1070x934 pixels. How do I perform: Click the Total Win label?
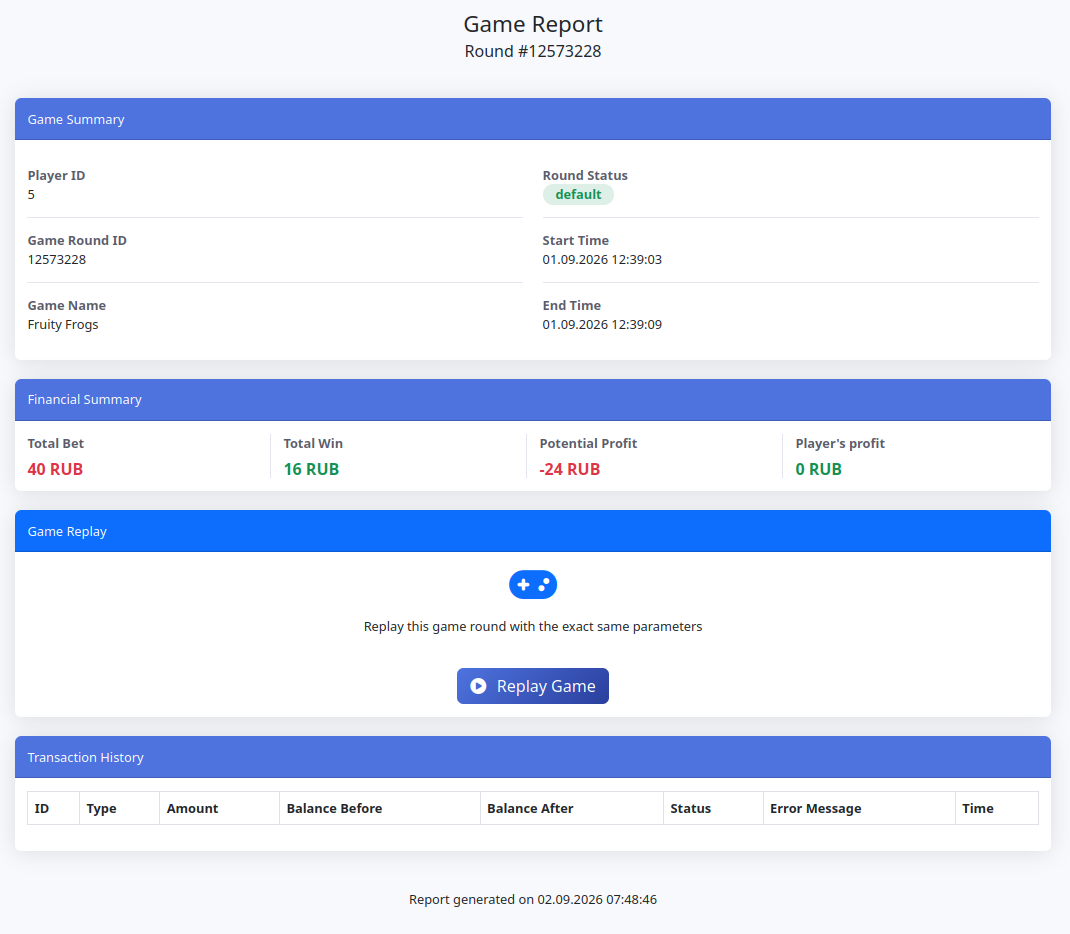pos(313,443)
